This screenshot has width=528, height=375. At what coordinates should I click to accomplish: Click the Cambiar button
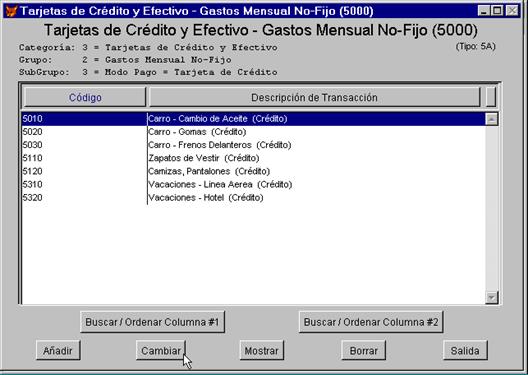coord(161,351)
